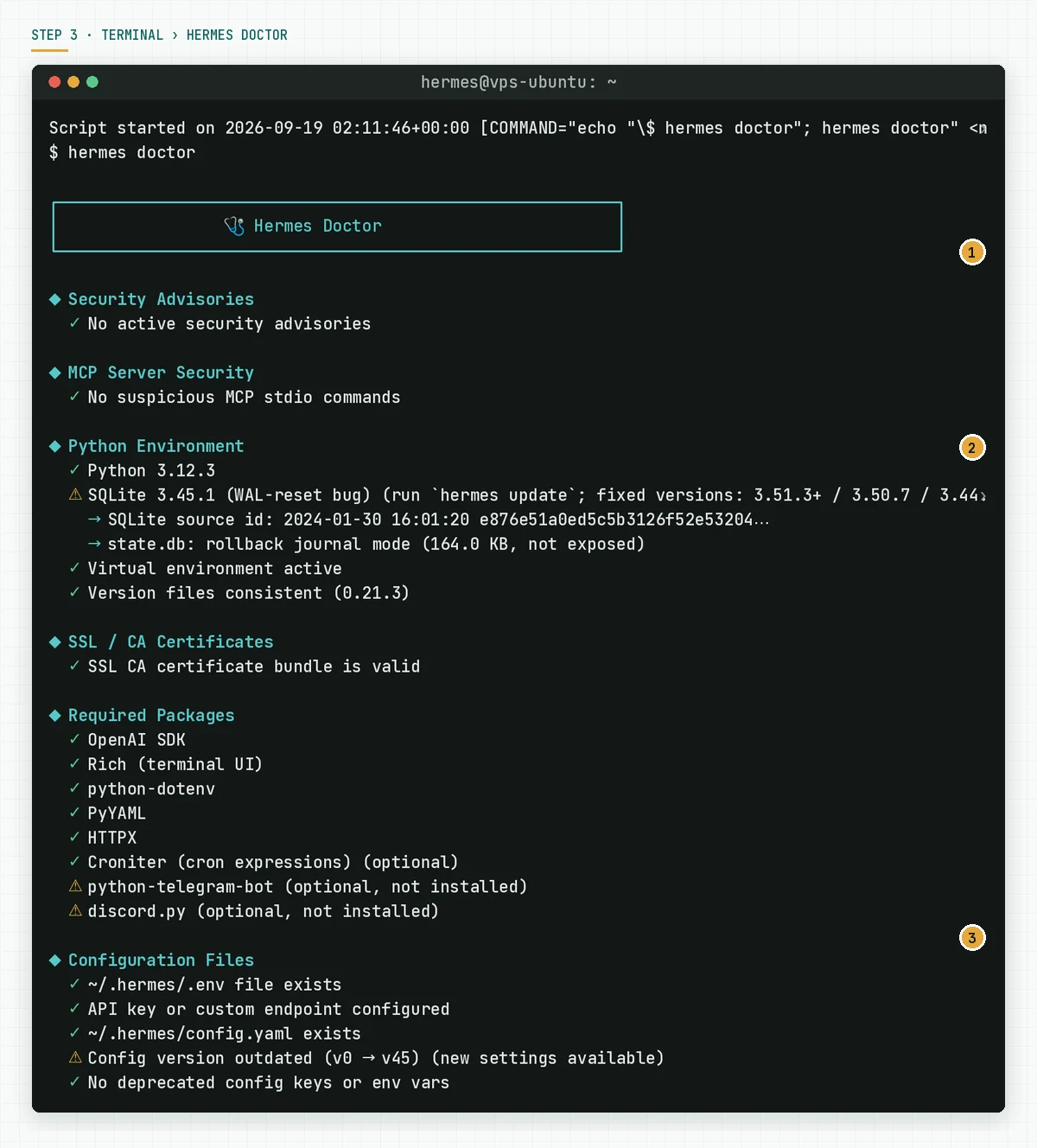This screenshot has width=1037, height=1148.
Task: Click the warning triangle beside python-telegram-bot
Action: [x=75, y=886]
